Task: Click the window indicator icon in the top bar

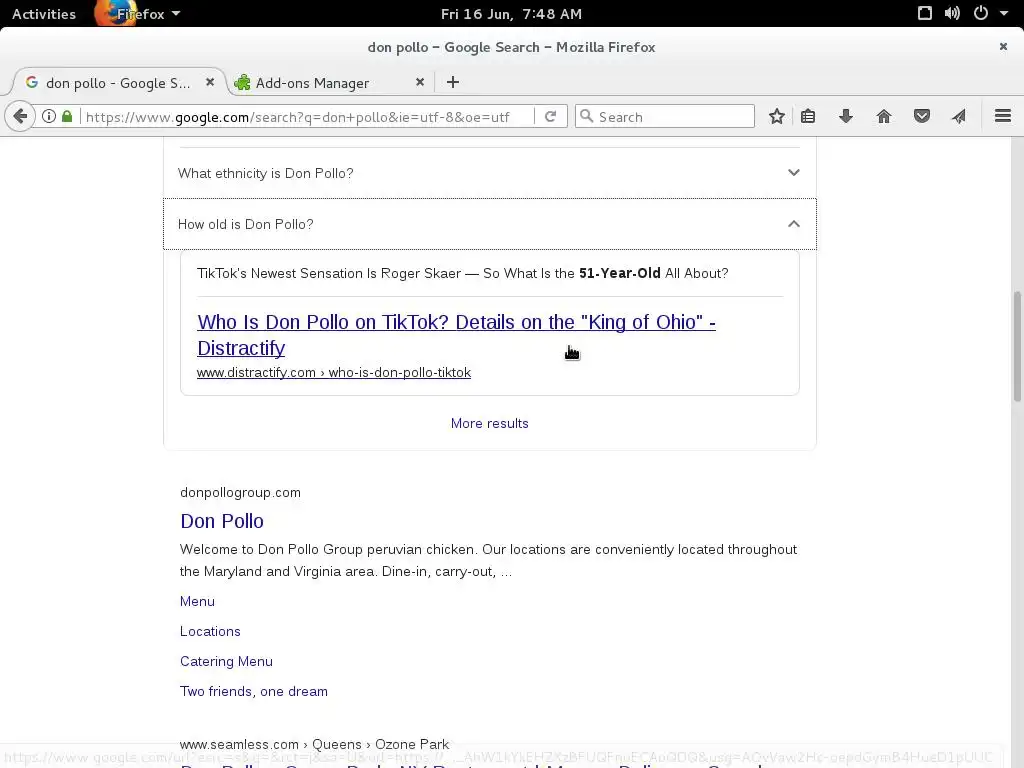Action: (x=925, y=13)
